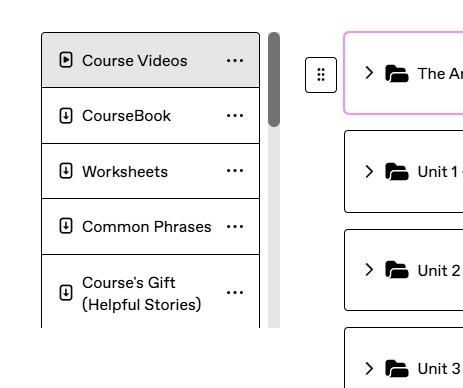Click the Unit 3 folder icon
This screenshot has height=388, width=463.
pyautogui.click(x=396, y=368)
